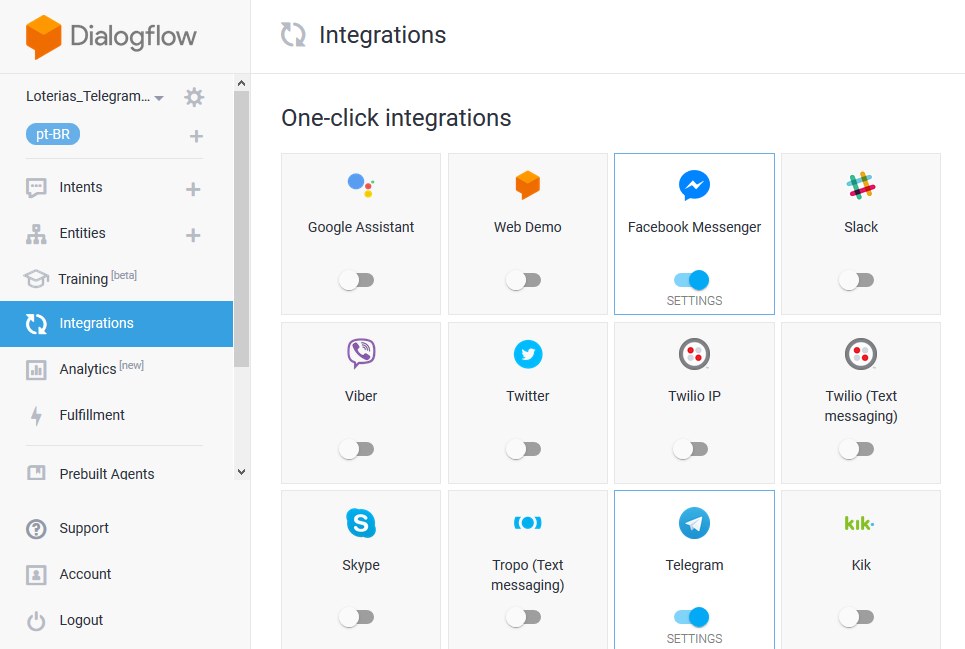Click the Slack logo icon
The width and height of the screenshot is (965, 649).
coord(860,186)
